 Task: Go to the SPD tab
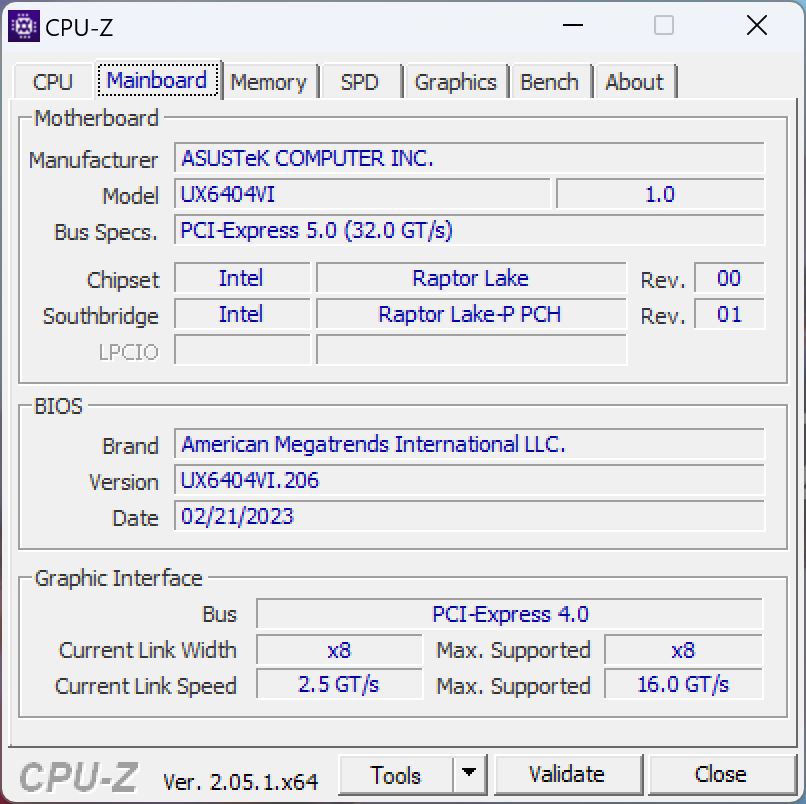(x=359, y=82)
